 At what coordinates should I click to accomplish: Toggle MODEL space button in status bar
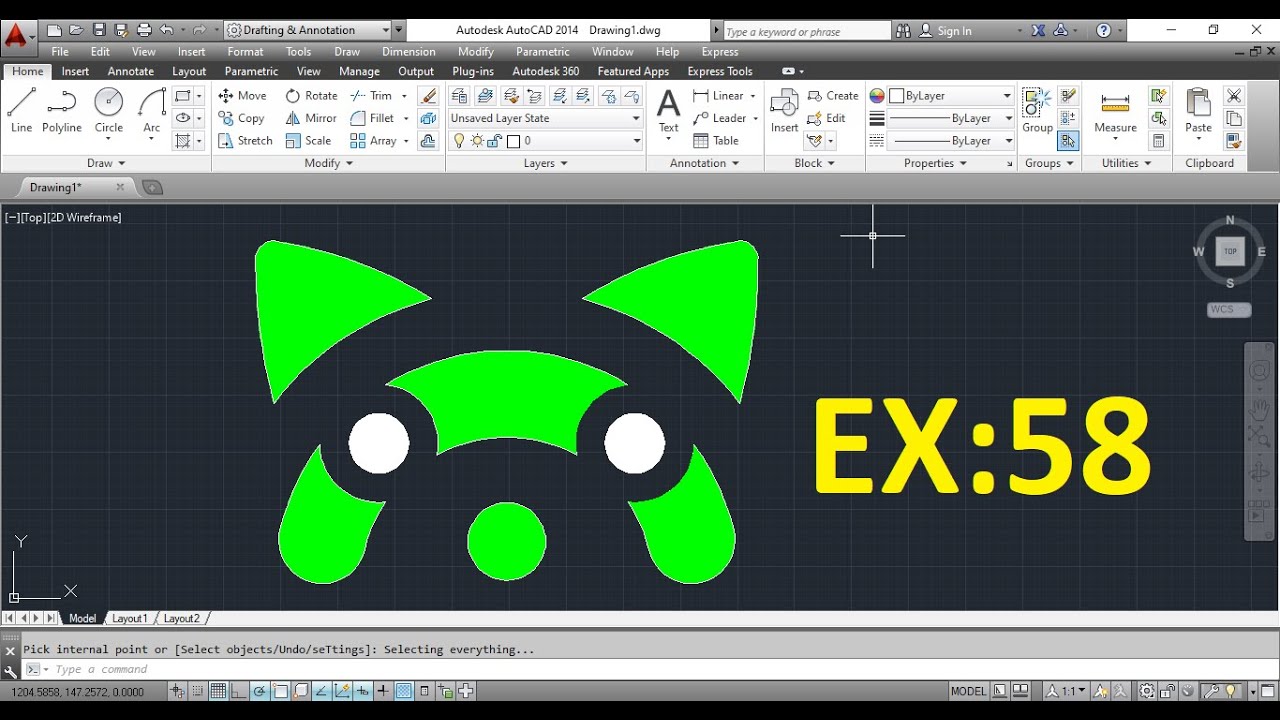968,691
